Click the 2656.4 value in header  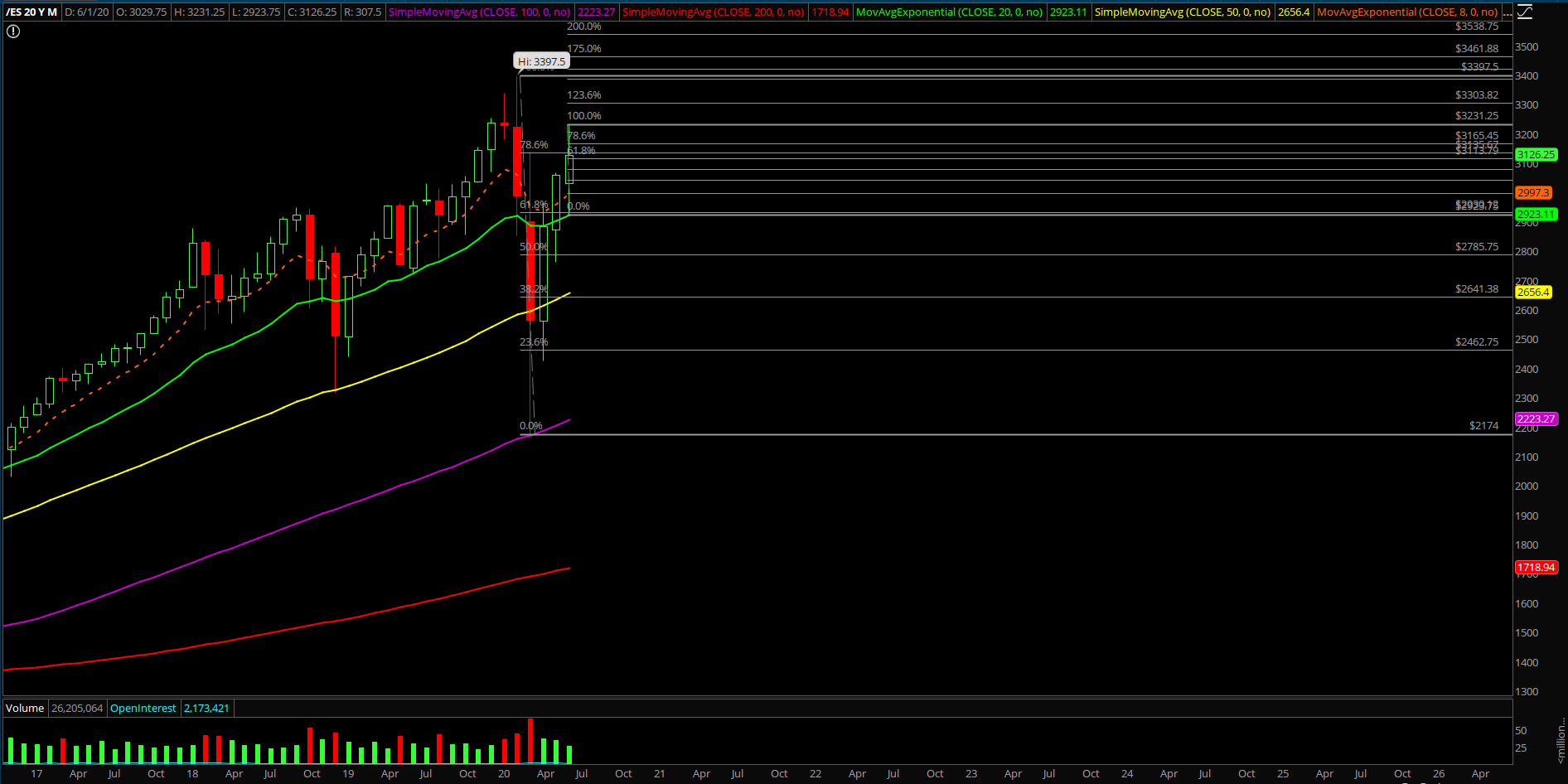[x=1294, y=12]
